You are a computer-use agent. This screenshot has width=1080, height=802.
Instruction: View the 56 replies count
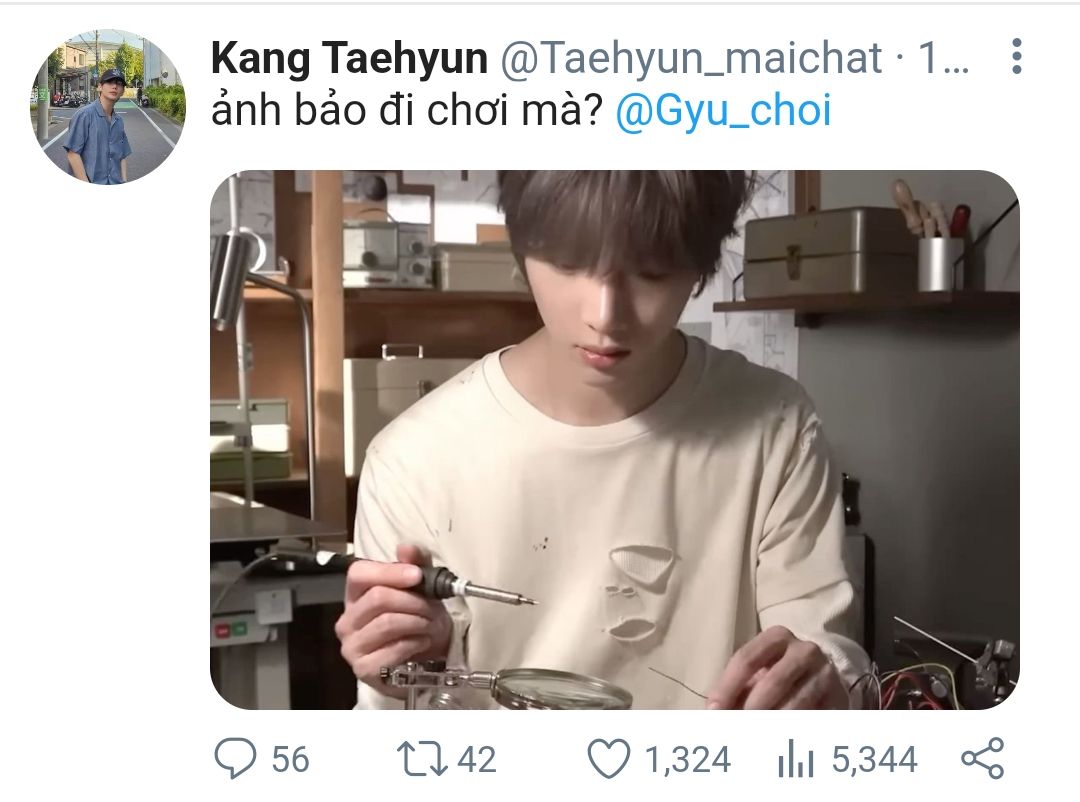[290, 759]
